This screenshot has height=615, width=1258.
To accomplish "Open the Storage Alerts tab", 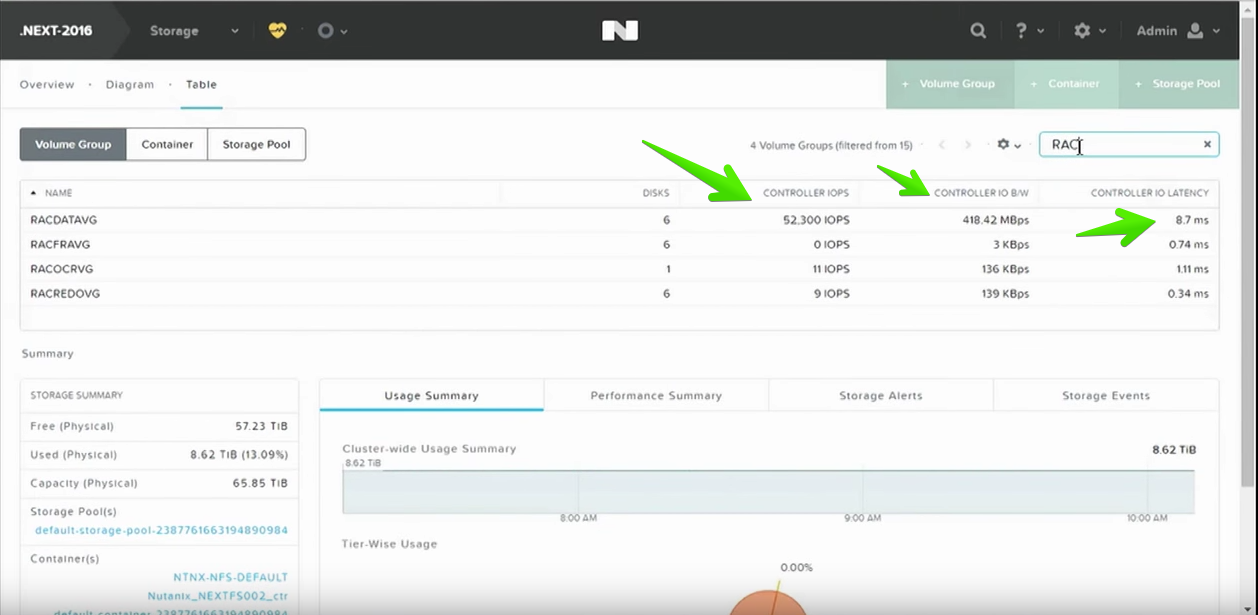I will pyautogui.click(x=881, y=395).
